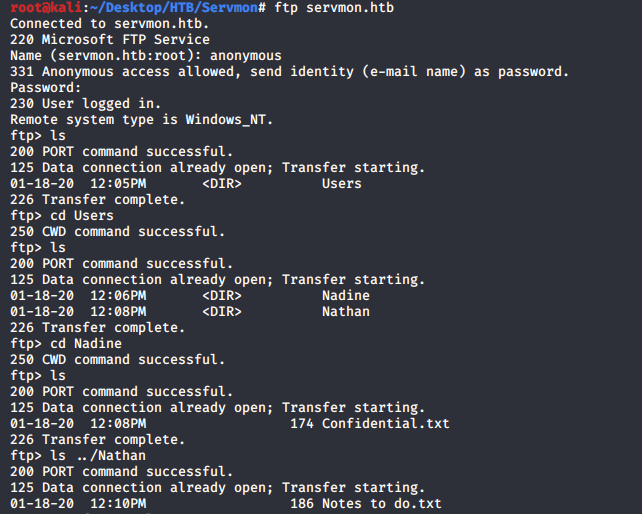Click the 'Nathan' directory entry in the listing
This screenshot has height=514, width=642.
(x=346, y=311)
